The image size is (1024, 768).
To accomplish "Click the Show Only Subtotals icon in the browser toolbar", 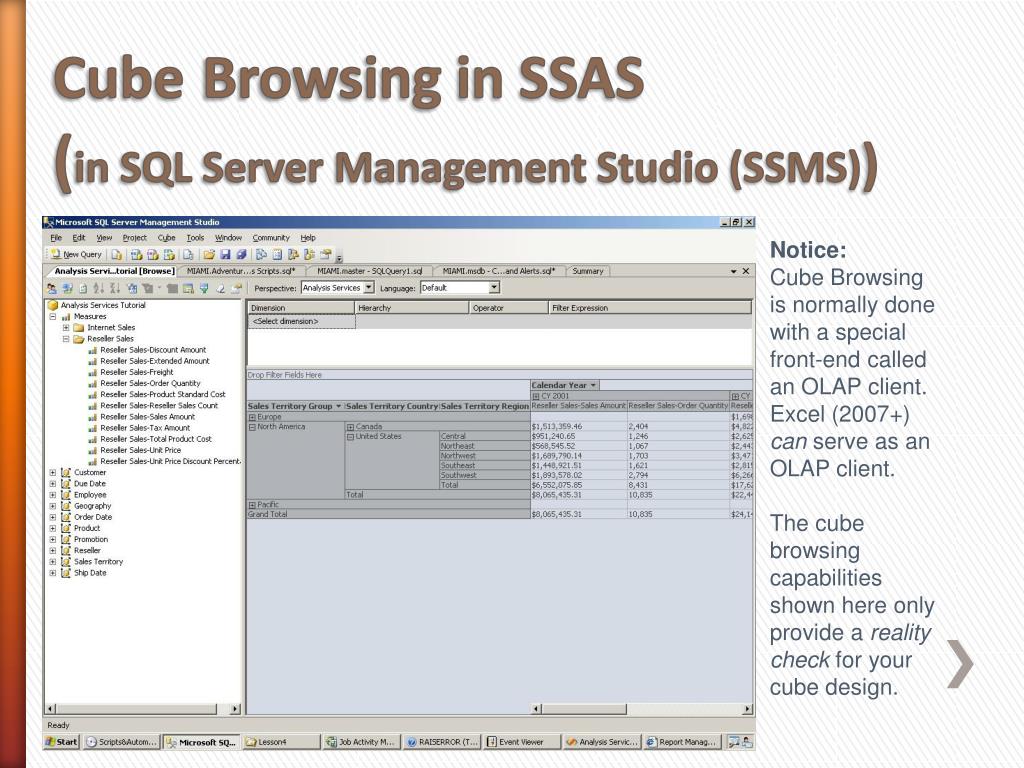I will 172,289.
